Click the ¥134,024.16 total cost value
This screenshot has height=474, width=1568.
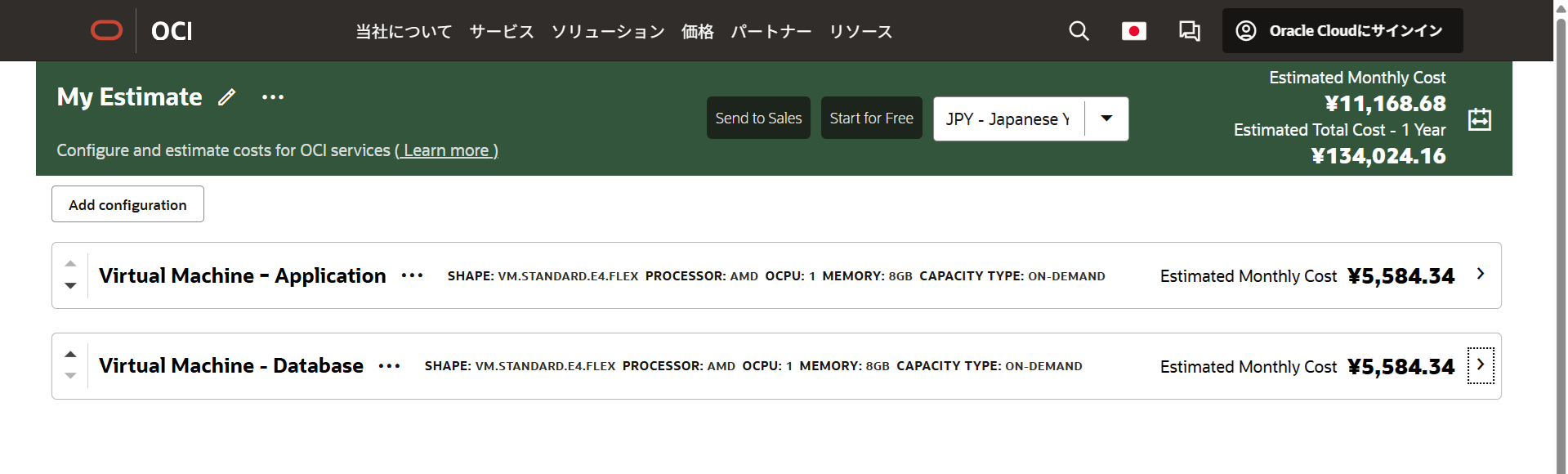coord(1378,156)
